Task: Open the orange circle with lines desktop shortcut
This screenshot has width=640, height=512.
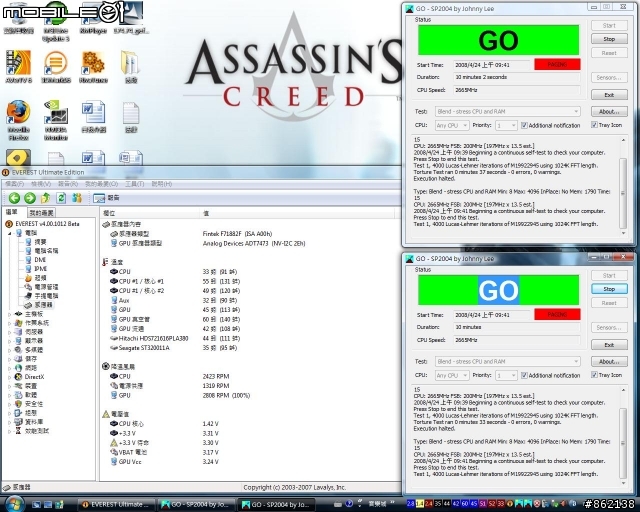Action: tap(56, 67)
